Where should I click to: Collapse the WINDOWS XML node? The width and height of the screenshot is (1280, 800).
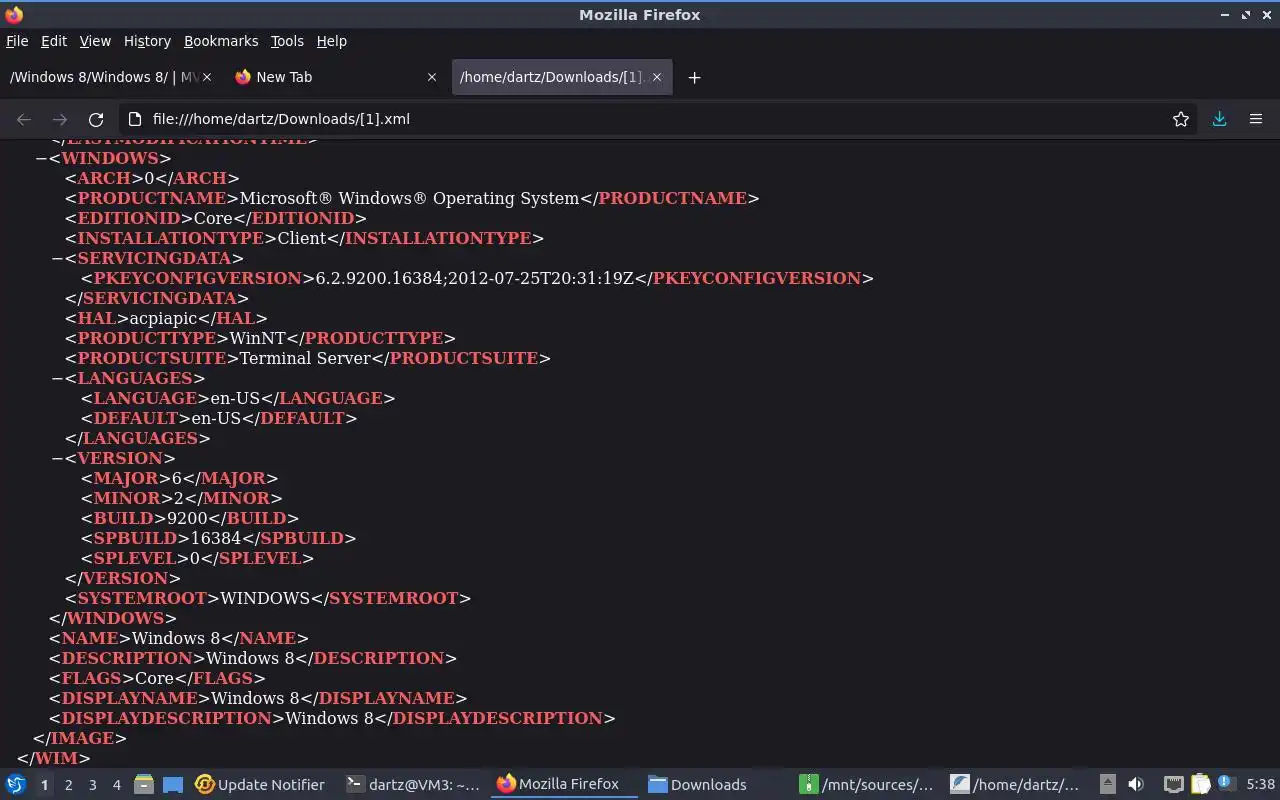point(41,158)
